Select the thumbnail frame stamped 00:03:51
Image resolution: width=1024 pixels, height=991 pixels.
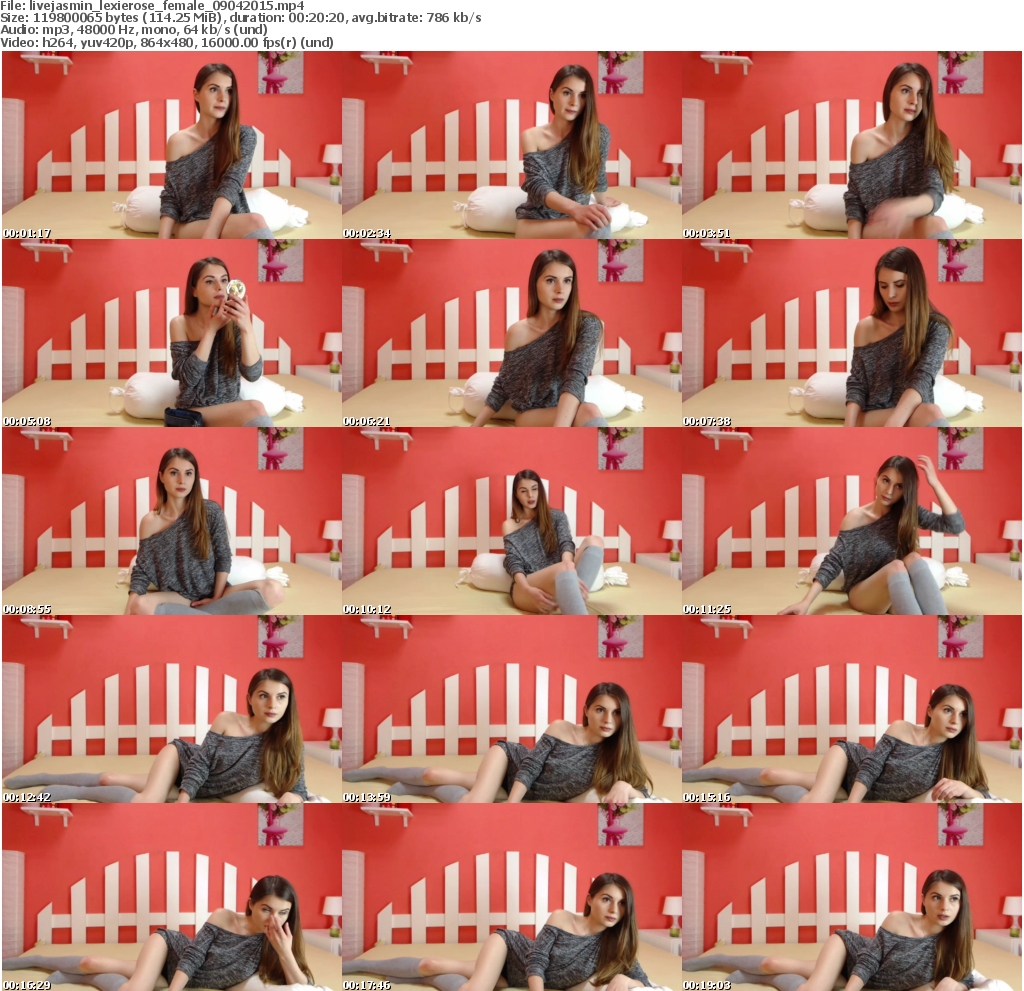coord(852,145)
